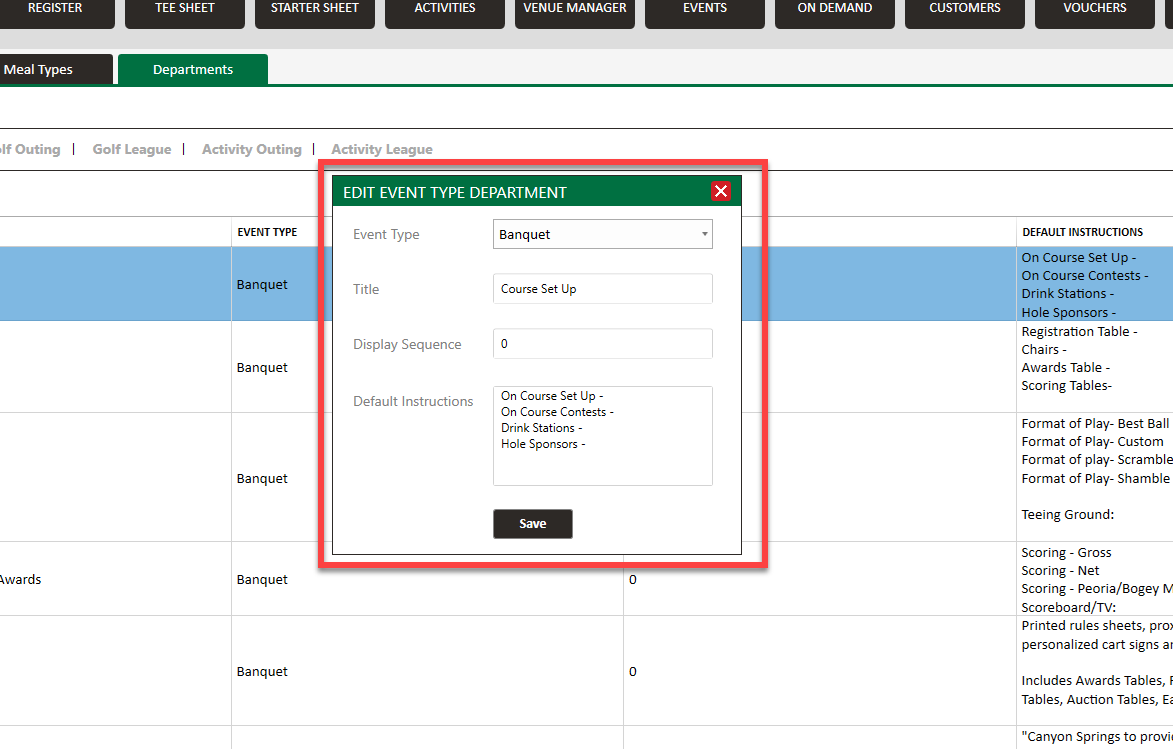Click the Display Sequence field

[603, 344]
